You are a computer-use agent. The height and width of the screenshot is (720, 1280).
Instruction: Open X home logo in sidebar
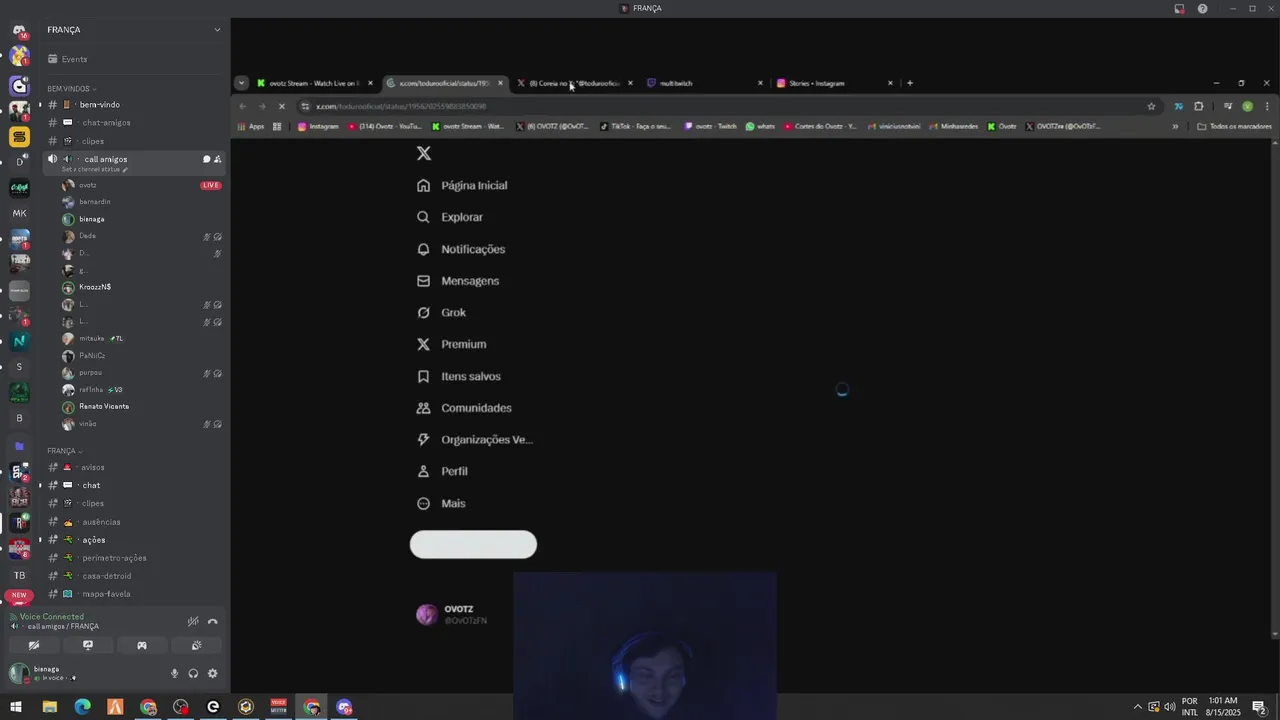(x=424, y=153)
